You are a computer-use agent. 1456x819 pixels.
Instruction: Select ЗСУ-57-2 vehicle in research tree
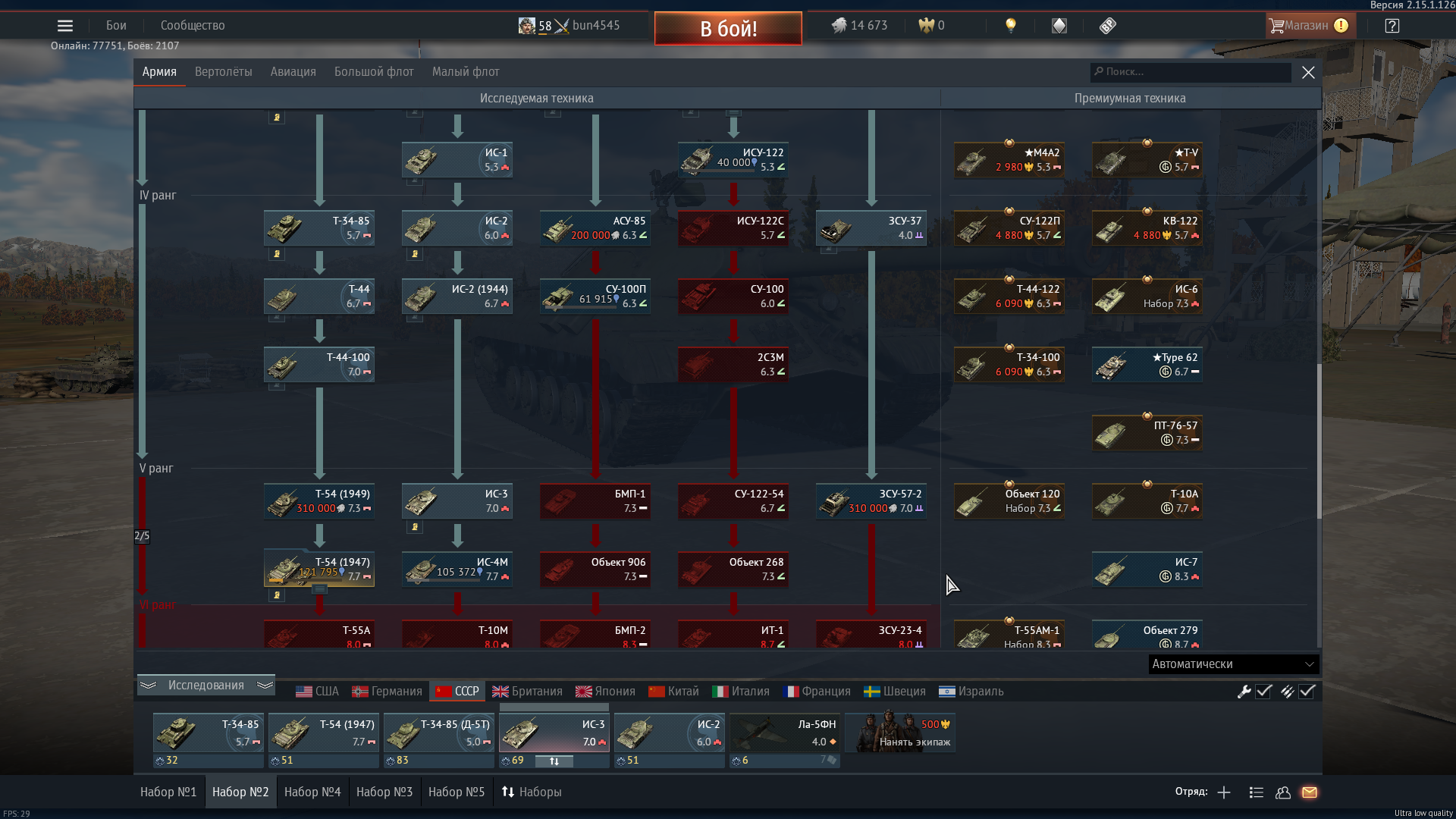871,501
